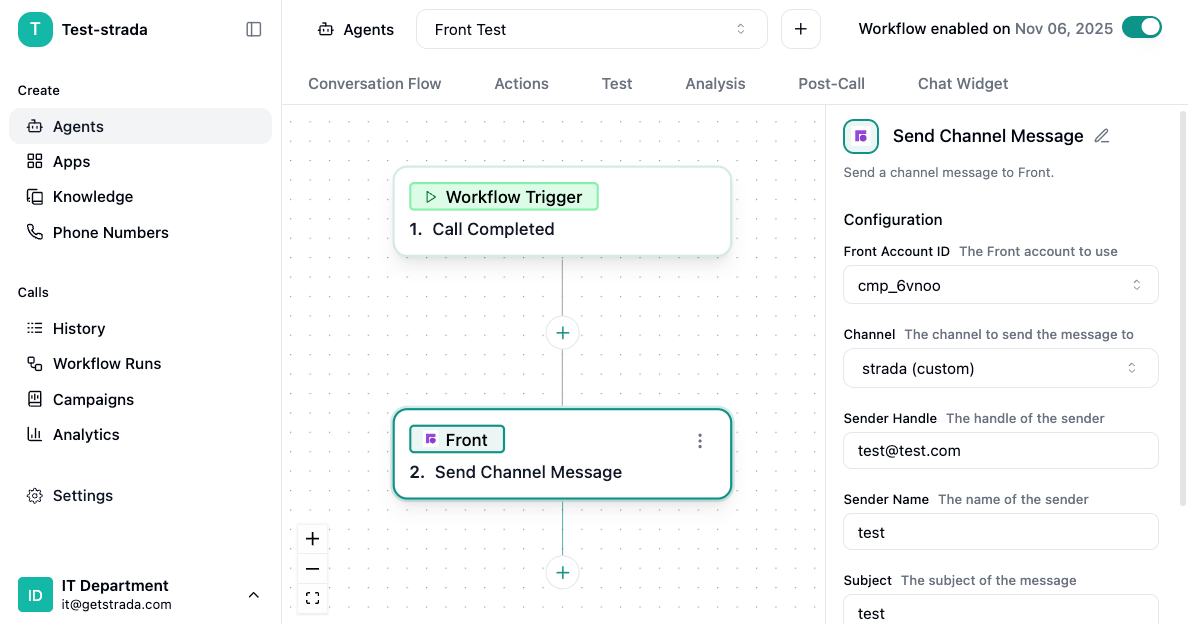Viewport: 1188px width, 624px height.
Task: Open the Front Test agent selector
Action: click(592, 30)
